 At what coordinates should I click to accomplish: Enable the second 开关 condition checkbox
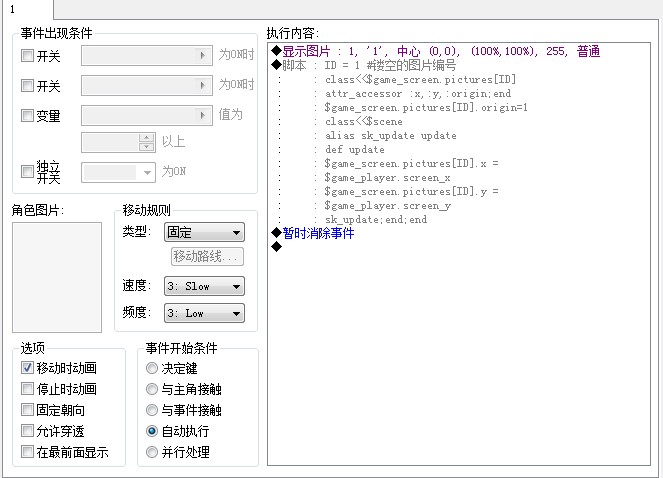coord(27,85)
